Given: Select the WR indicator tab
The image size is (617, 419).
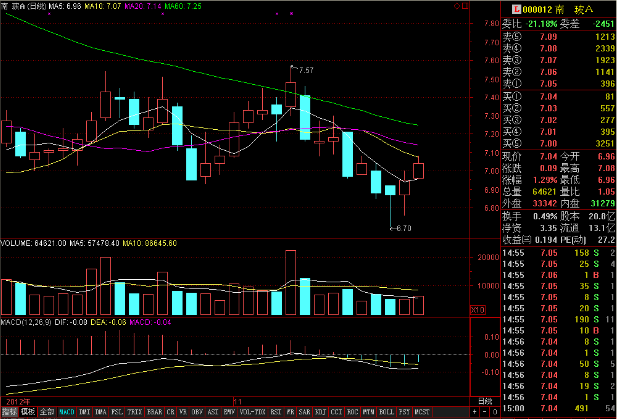Looking at the screenshot, I should pos(290,412).
